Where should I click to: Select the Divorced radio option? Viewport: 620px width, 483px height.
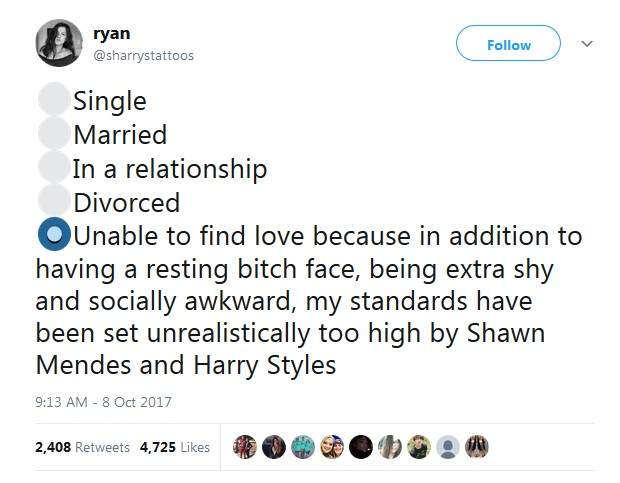point(53,202)
